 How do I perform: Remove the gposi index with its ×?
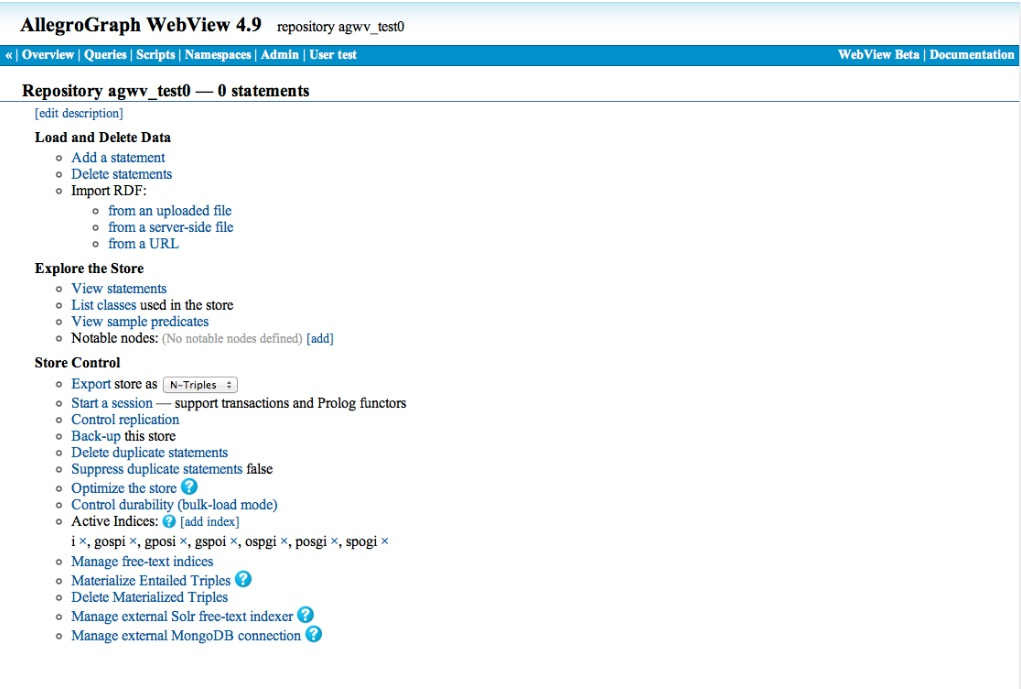(183, 541)
